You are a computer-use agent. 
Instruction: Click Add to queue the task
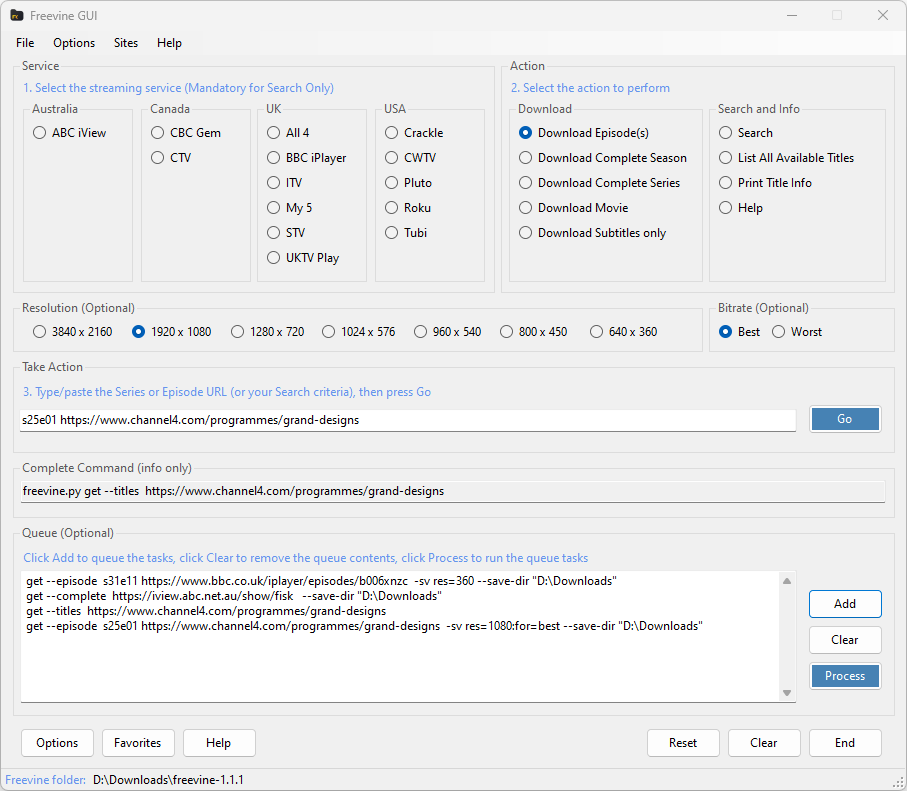point(845,604)
